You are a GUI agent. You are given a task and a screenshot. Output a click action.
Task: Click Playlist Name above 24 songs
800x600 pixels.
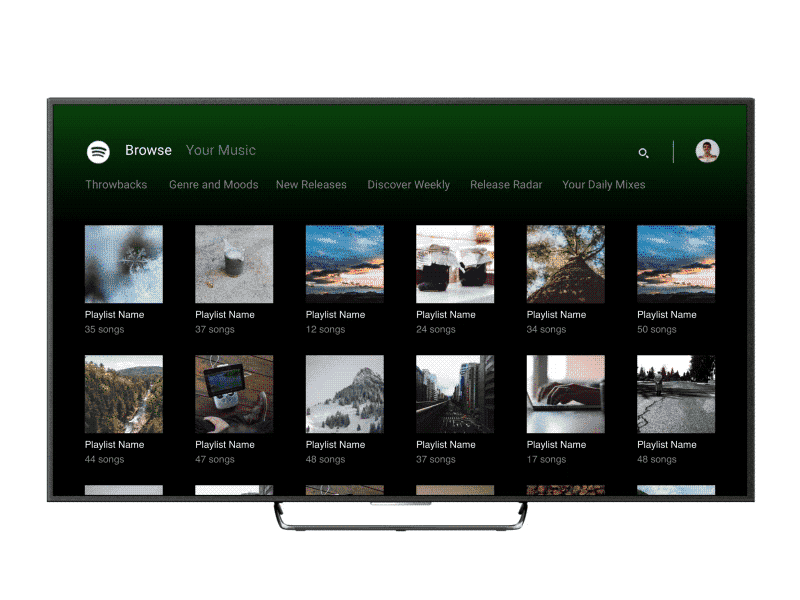[x=446, y=315]
